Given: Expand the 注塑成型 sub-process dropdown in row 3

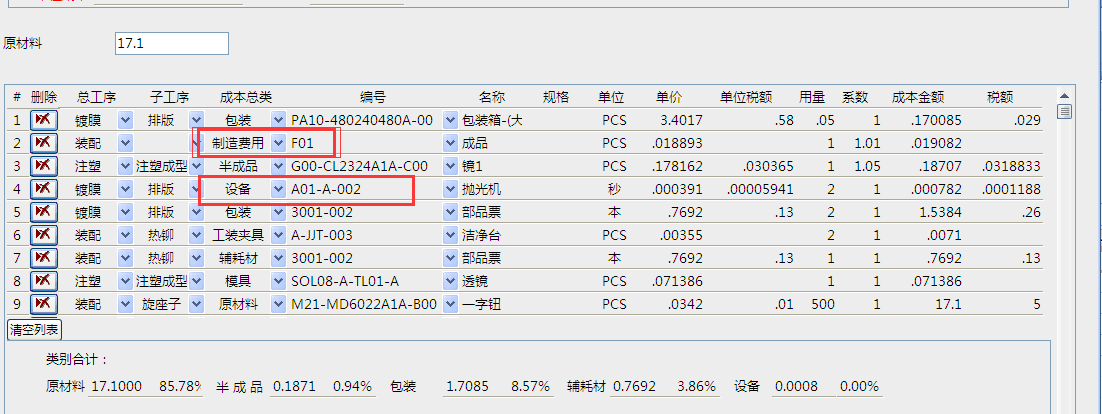Looking at the screenshot, I should [x=196, y=166].
